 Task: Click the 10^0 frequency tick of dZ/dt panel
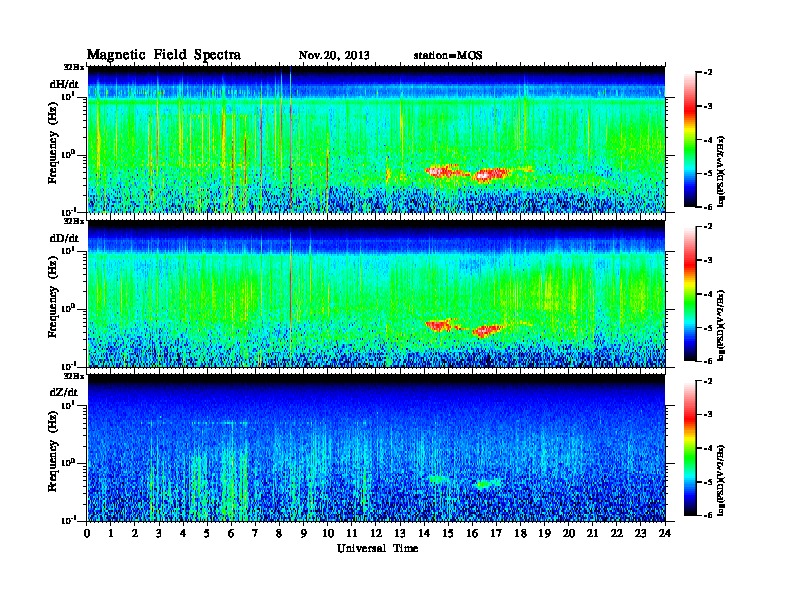click(x=69, y=462)
